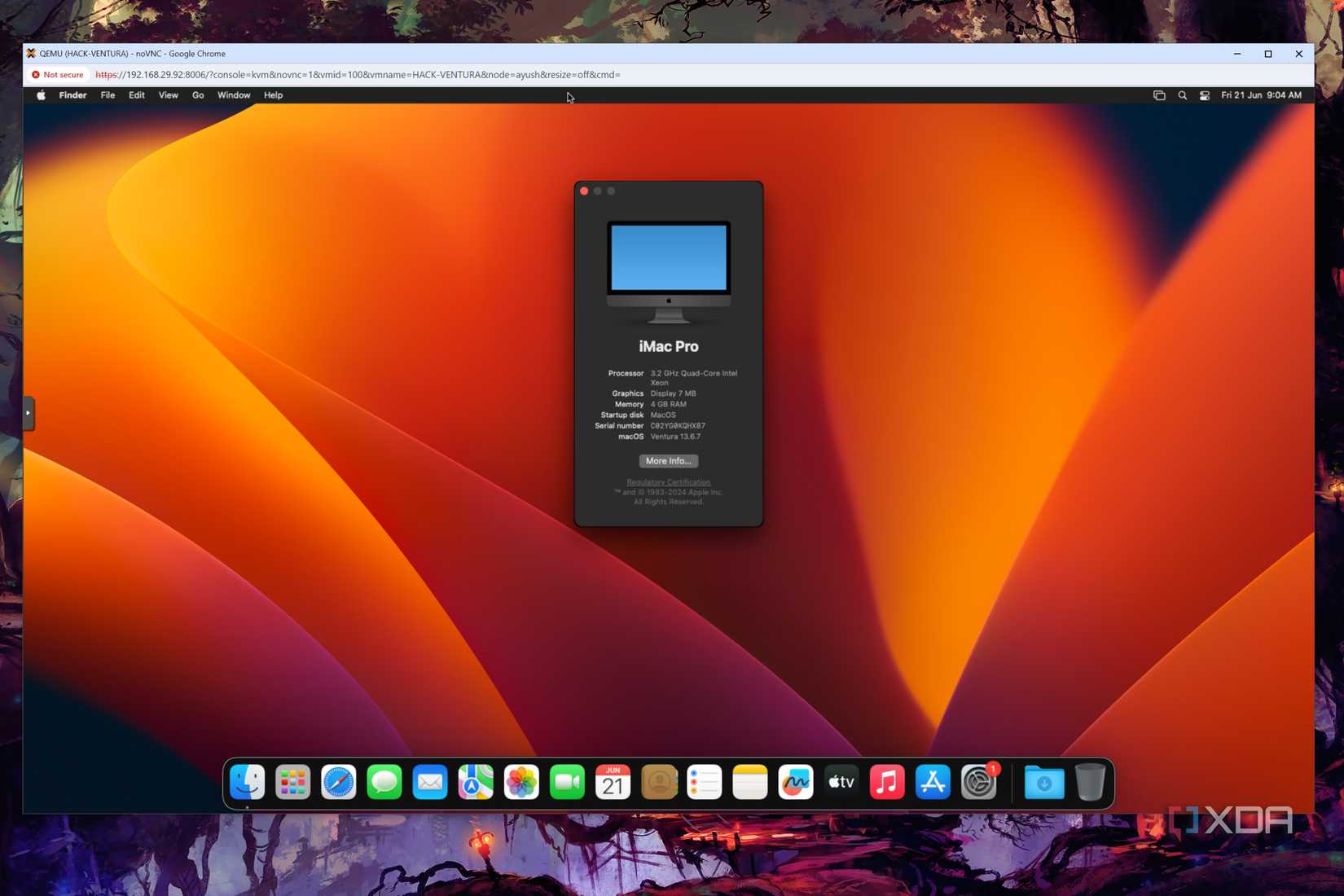Click the 4 GB RAM memory value
This screenshot has width=1344, height=896.
tap(668, 404)
